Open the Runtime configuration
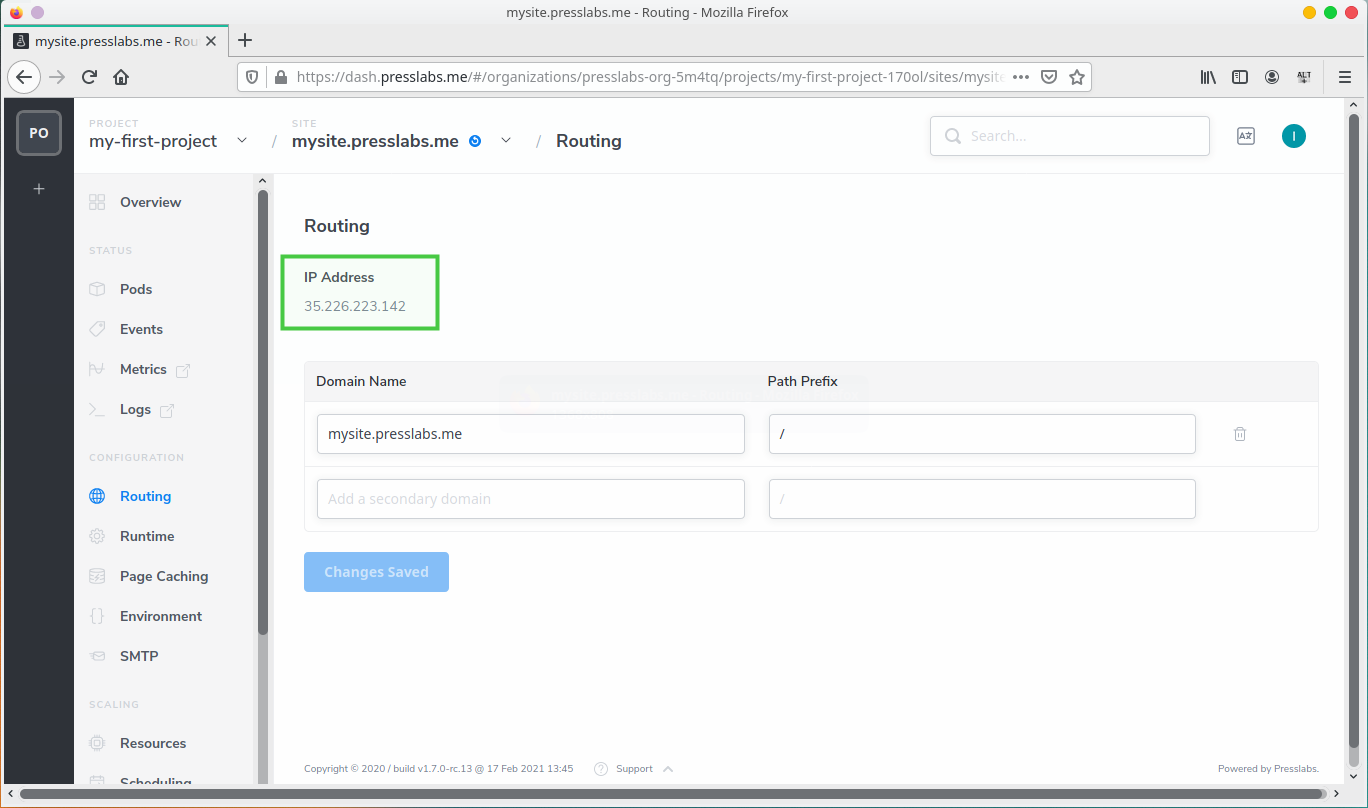The height and width of the screenshot is (808, 1368). point(147,536)
